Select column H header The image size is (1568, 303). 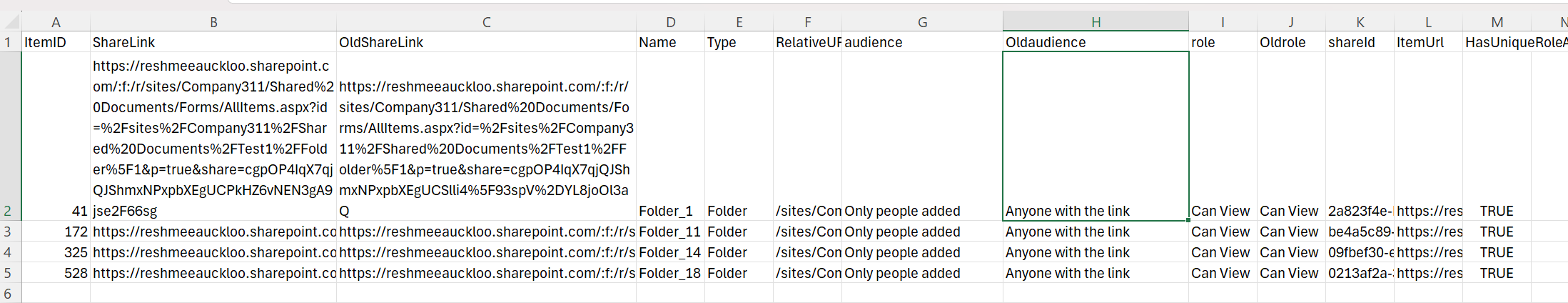tap(1096, 21)
